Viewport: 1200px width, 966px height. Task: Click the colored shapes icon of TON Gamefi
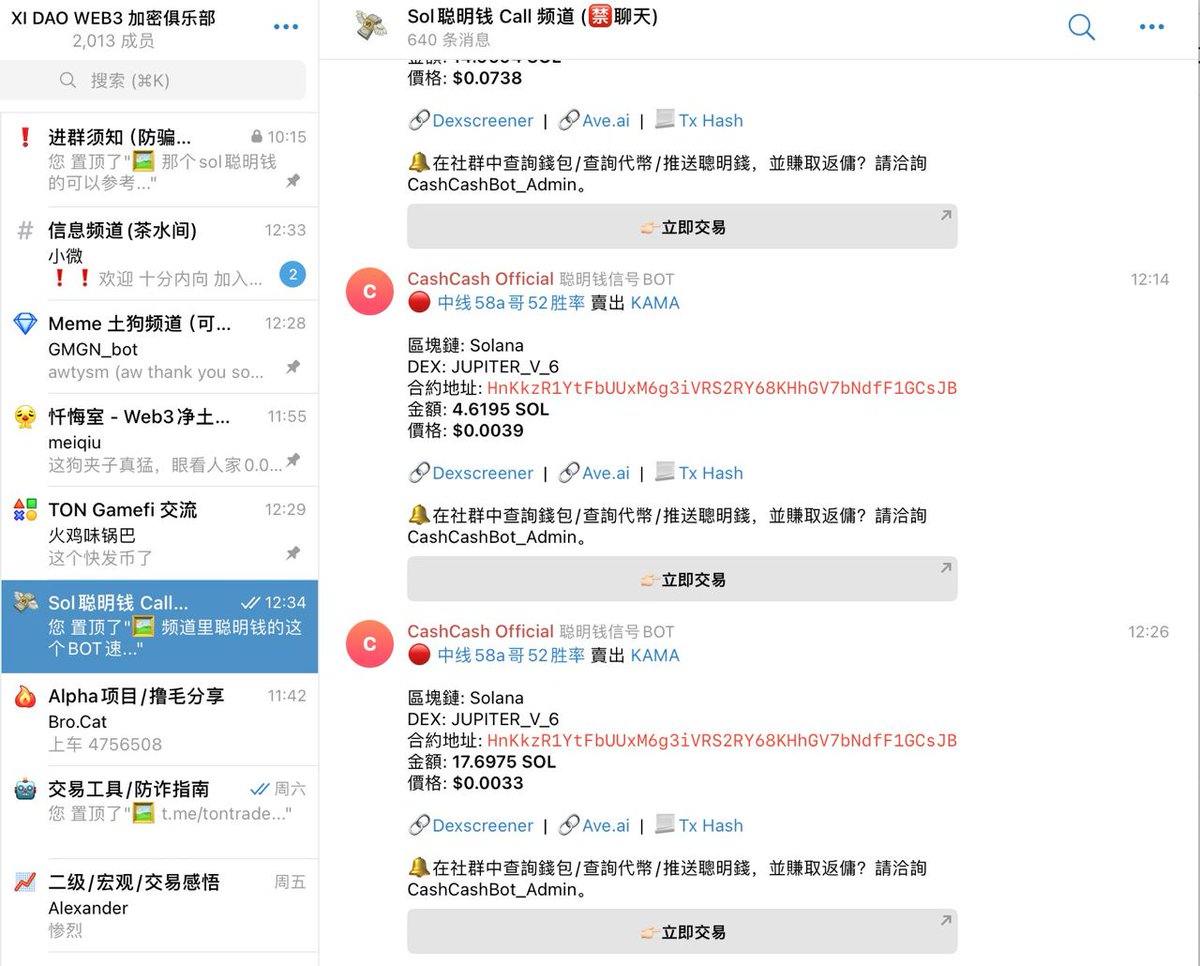pyautogui.click(x=25, y=510)
